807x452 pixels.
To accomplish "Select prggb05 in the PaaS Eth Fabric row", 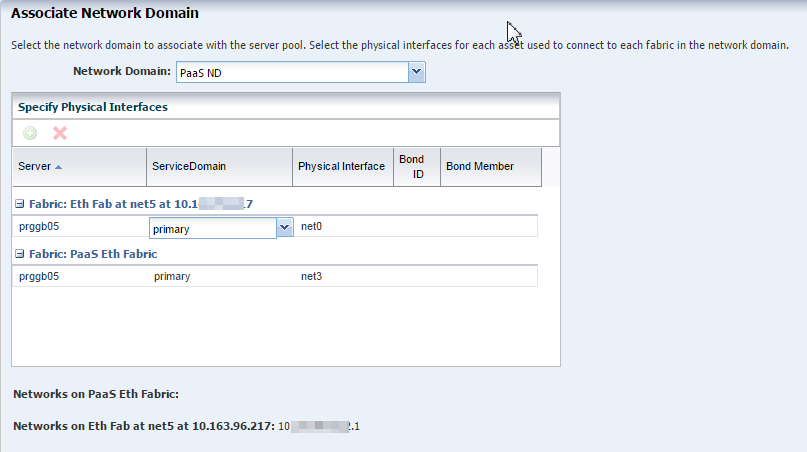I will coord(39,276).
